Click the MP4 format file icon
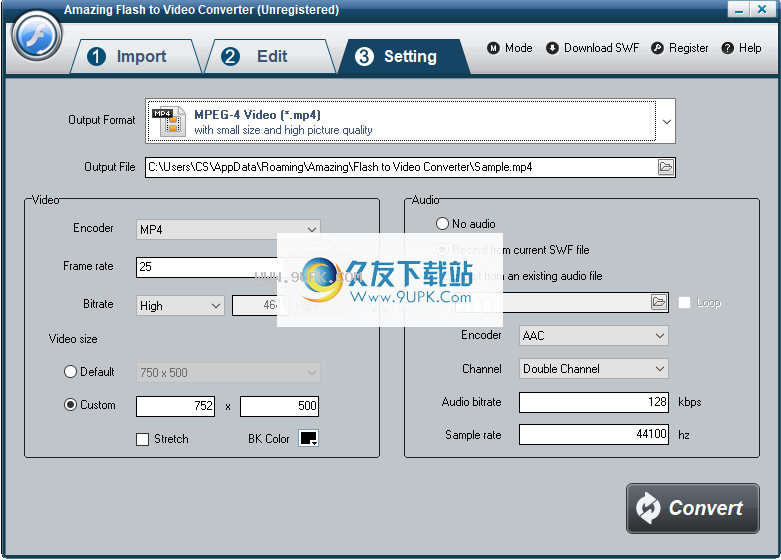Viewport: 781px width, 560px height. (x=169, y=121)
